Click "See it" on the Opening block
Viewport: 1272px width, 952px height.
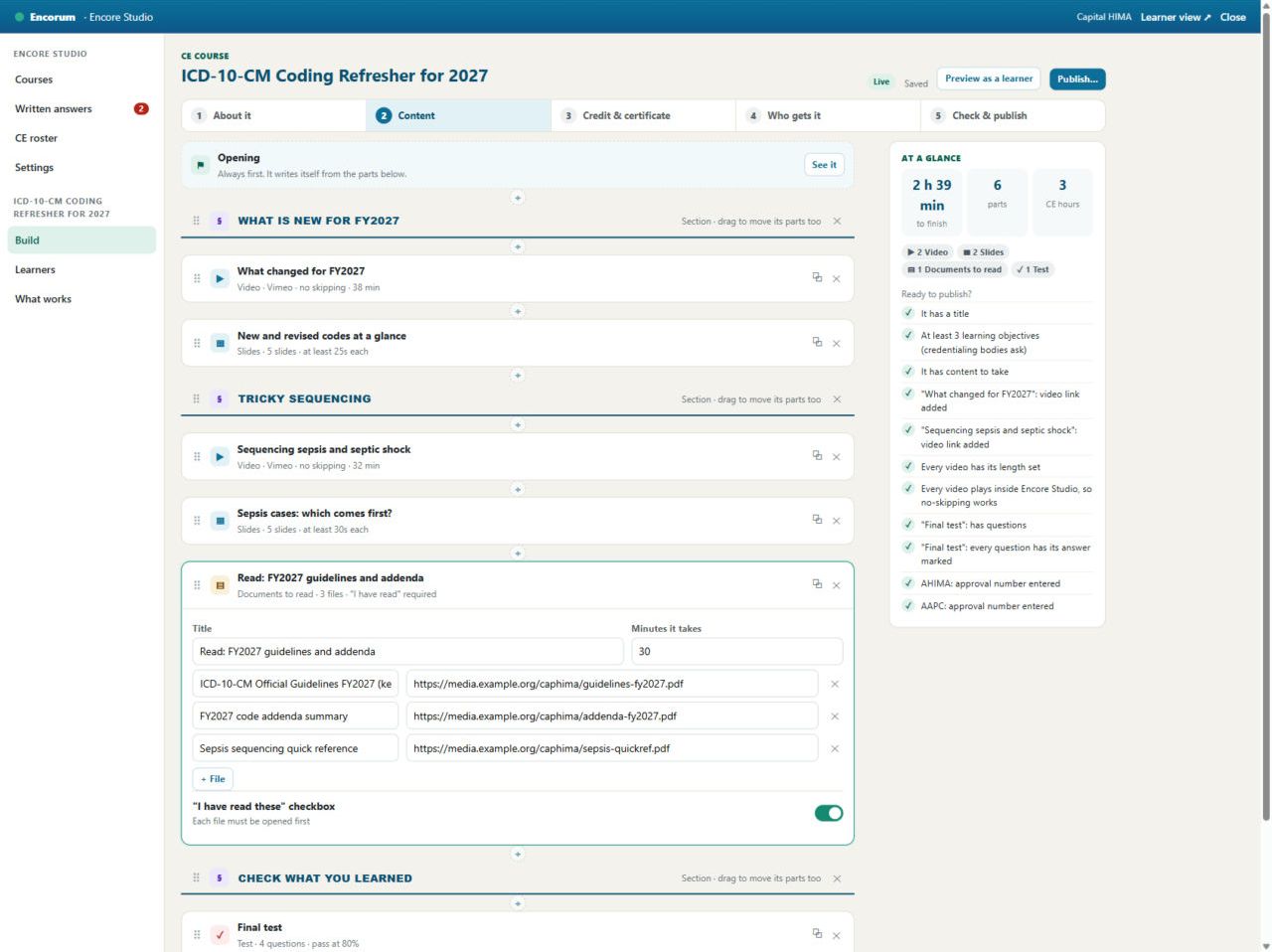[825, 165]
